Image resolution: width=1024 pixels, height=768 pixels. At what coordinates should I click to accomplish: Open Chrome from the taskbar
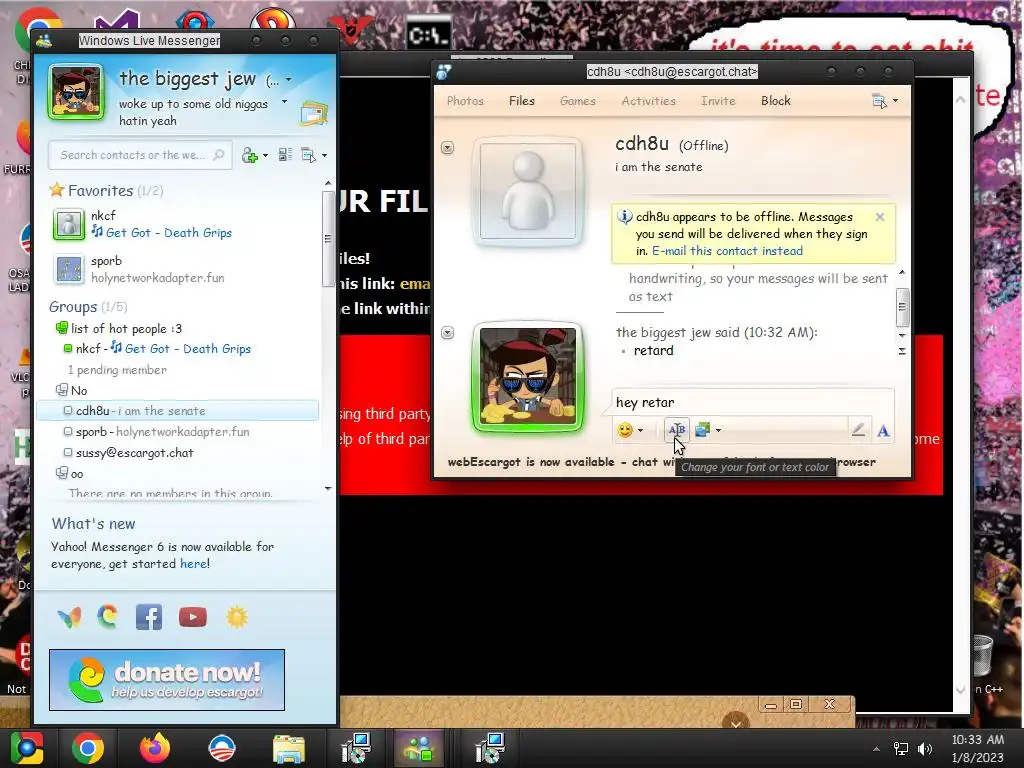click(x=88, y=748)
